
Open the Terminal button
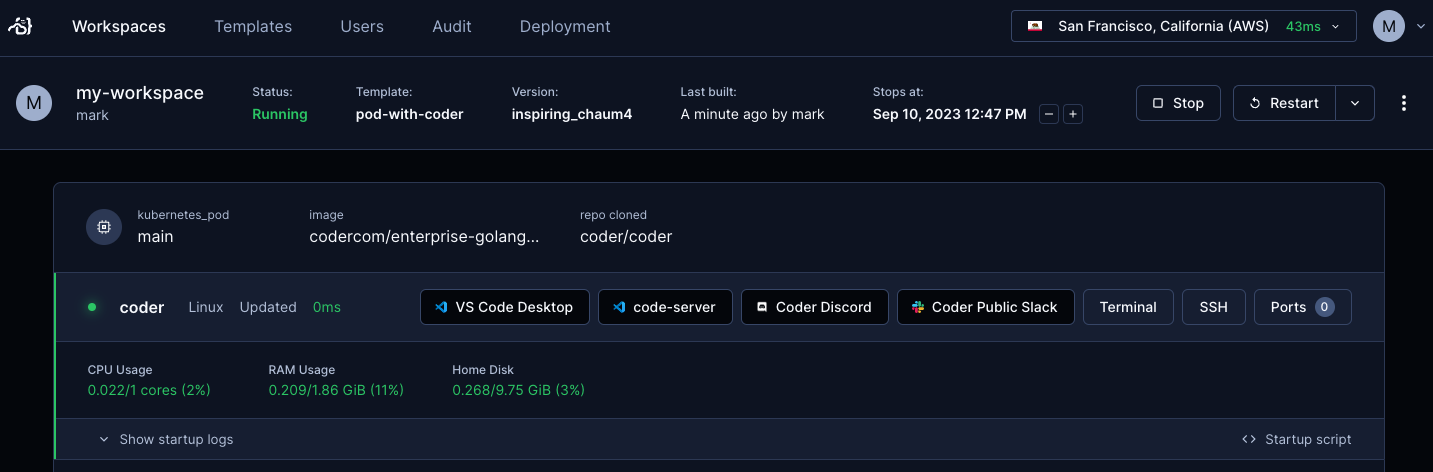click(x=1128, y=307)
